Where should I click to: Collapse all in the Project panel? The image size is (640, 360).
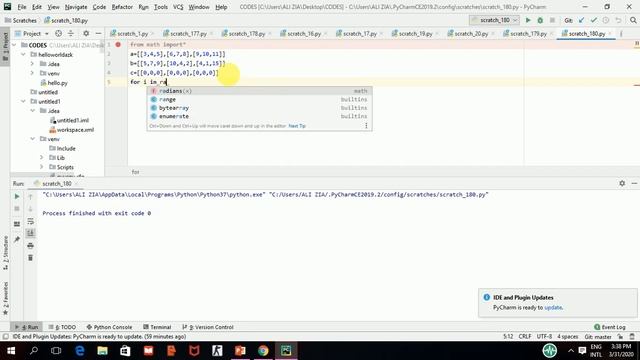[x=71, y=33]
